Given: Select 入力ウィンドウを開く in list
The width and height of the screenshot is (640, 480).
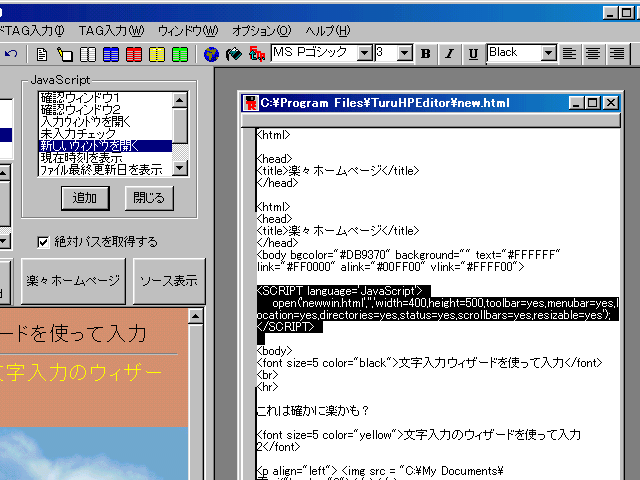Looking at the screenshot, I should (x=105, y=122).
